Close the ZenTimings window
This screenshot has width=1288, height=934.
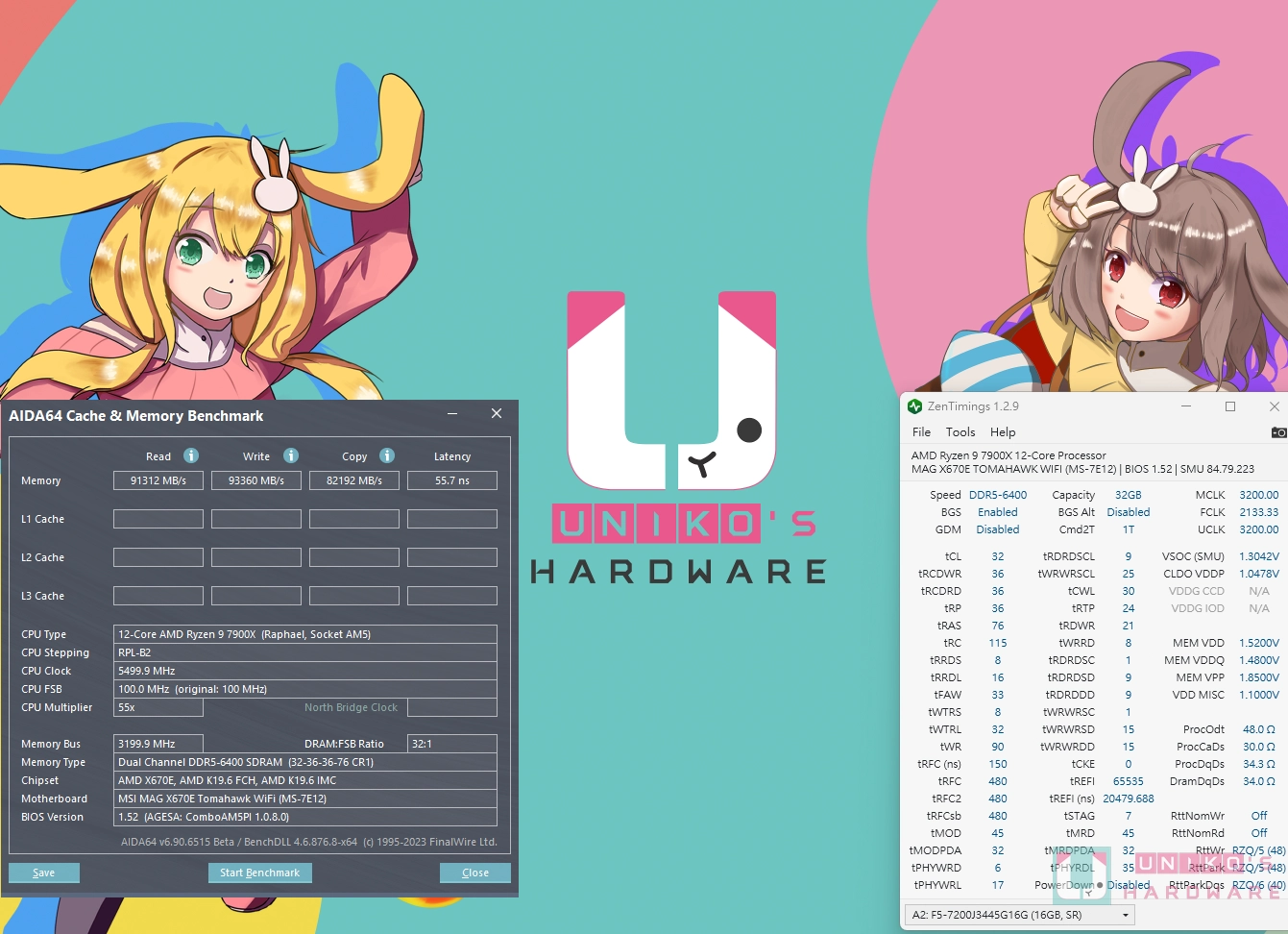(1275, 406)
